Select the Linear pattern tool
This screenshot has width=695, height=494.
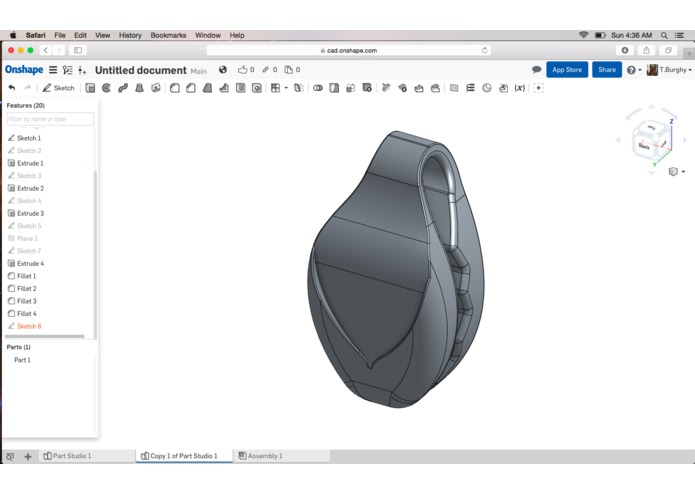[275, 88]
